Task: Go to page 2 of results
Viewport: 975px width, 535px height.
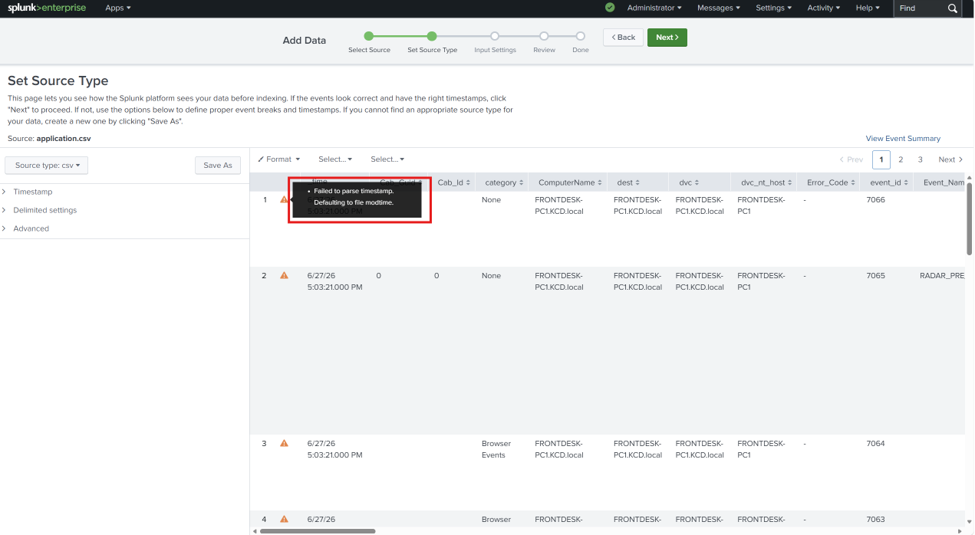Action: [900, 160]
